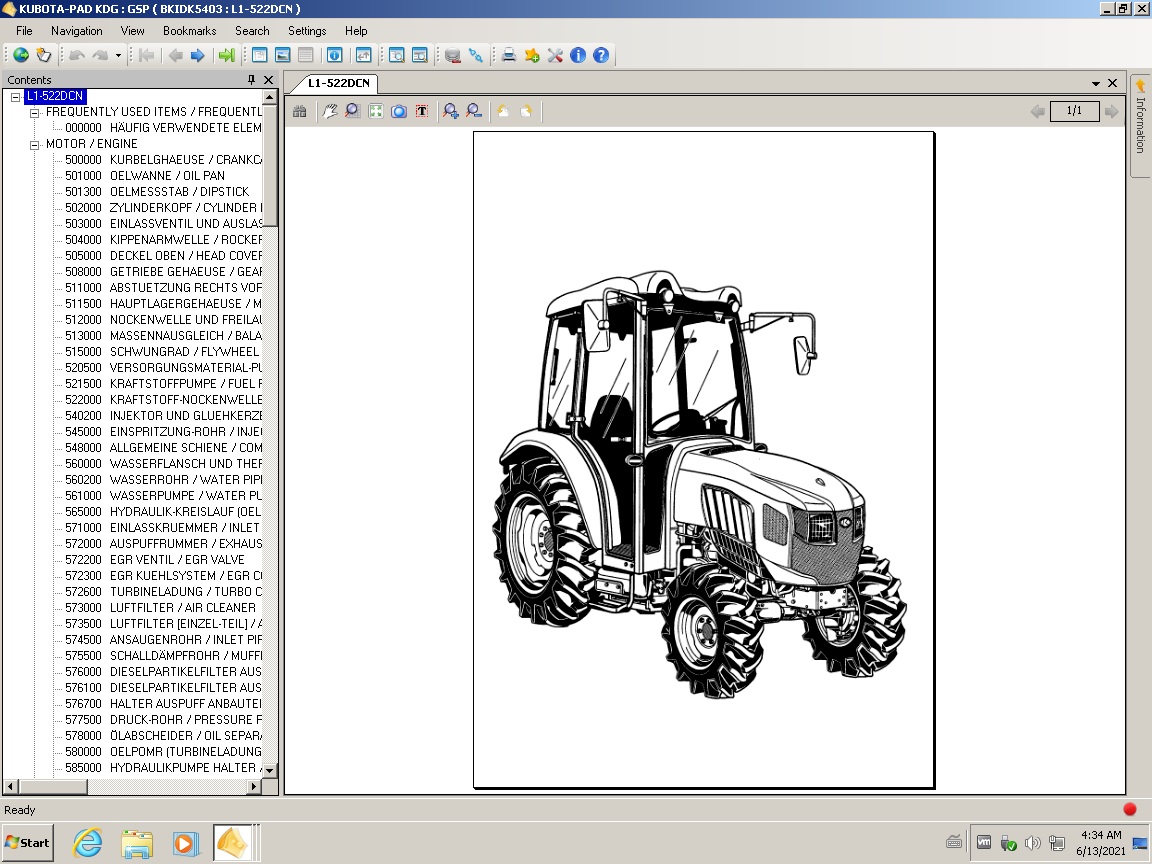Click first search-window magnifier icon
1152x864 pixels.
coord(397,55)
